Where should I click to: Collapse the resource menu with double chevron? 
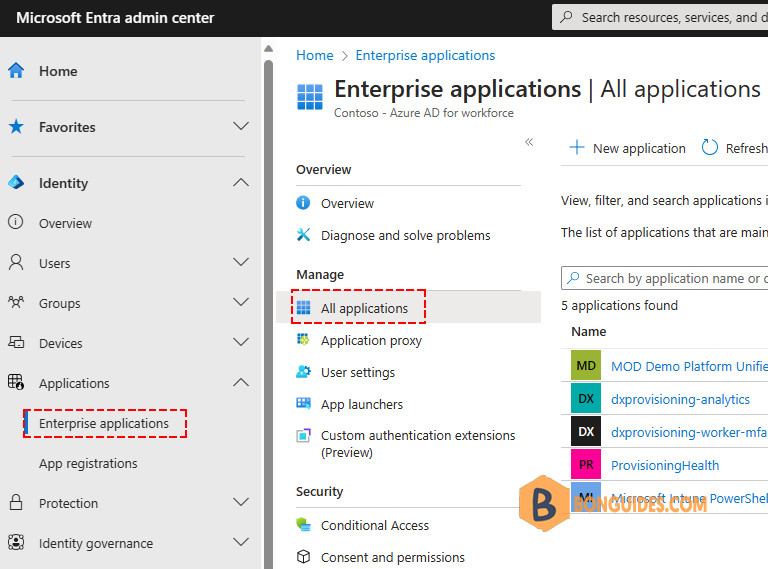[x=529, y=142]
